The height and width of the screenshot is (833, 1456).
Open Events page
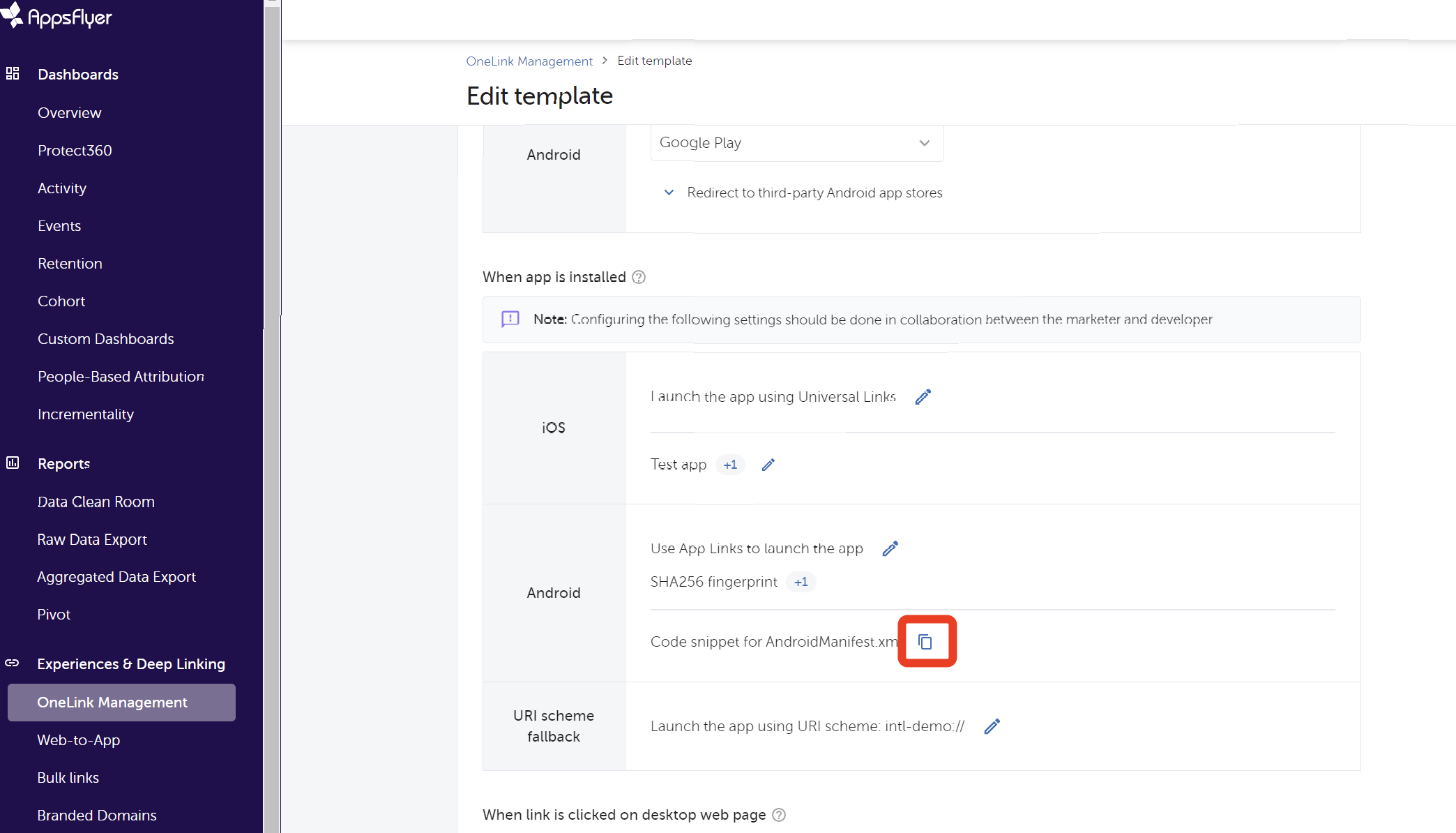click(59, 225)
